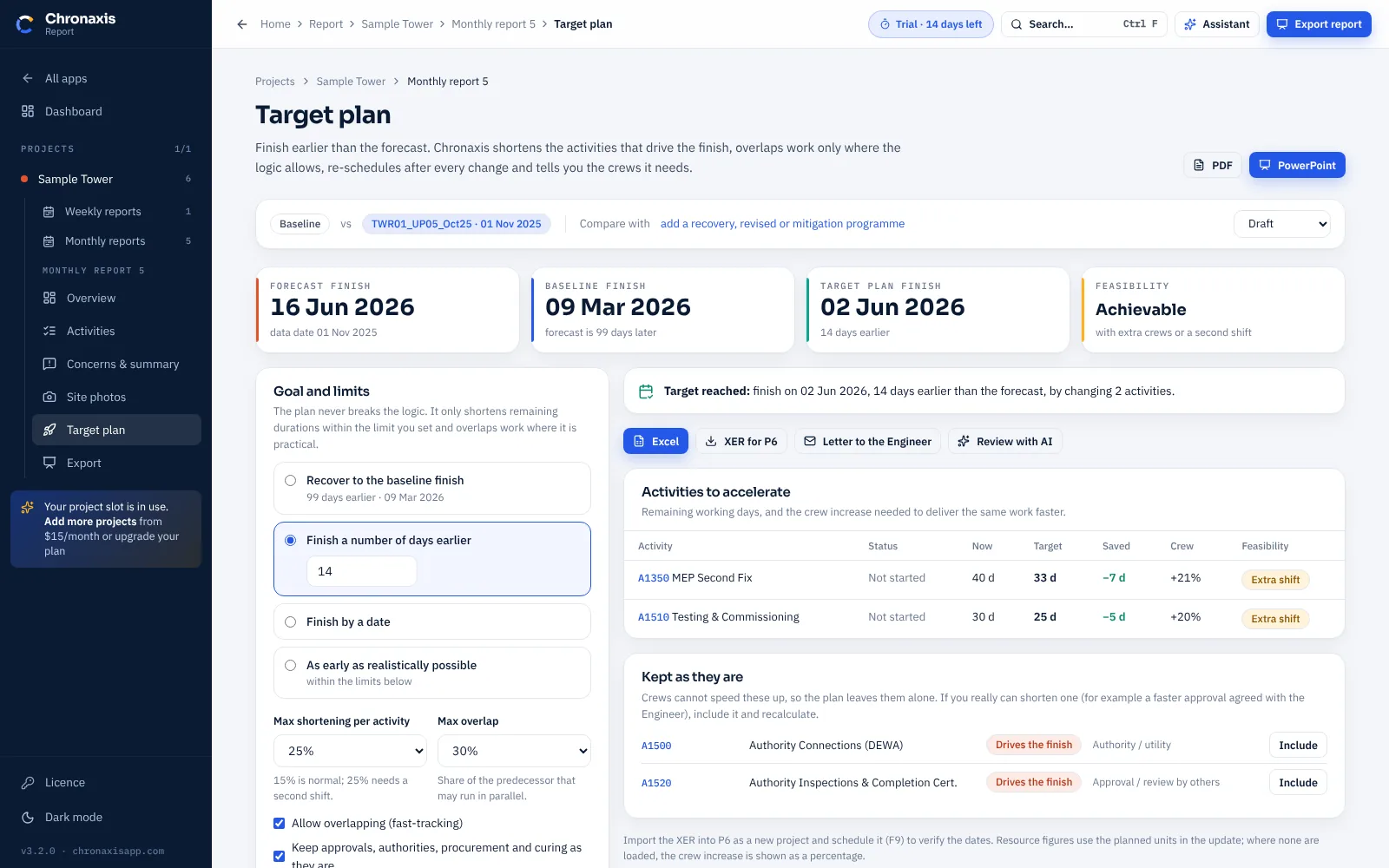Click add a recovery, revised or mitigation programme link
The width and height of the screenshot is (1389, 868).
click(782, 224)
